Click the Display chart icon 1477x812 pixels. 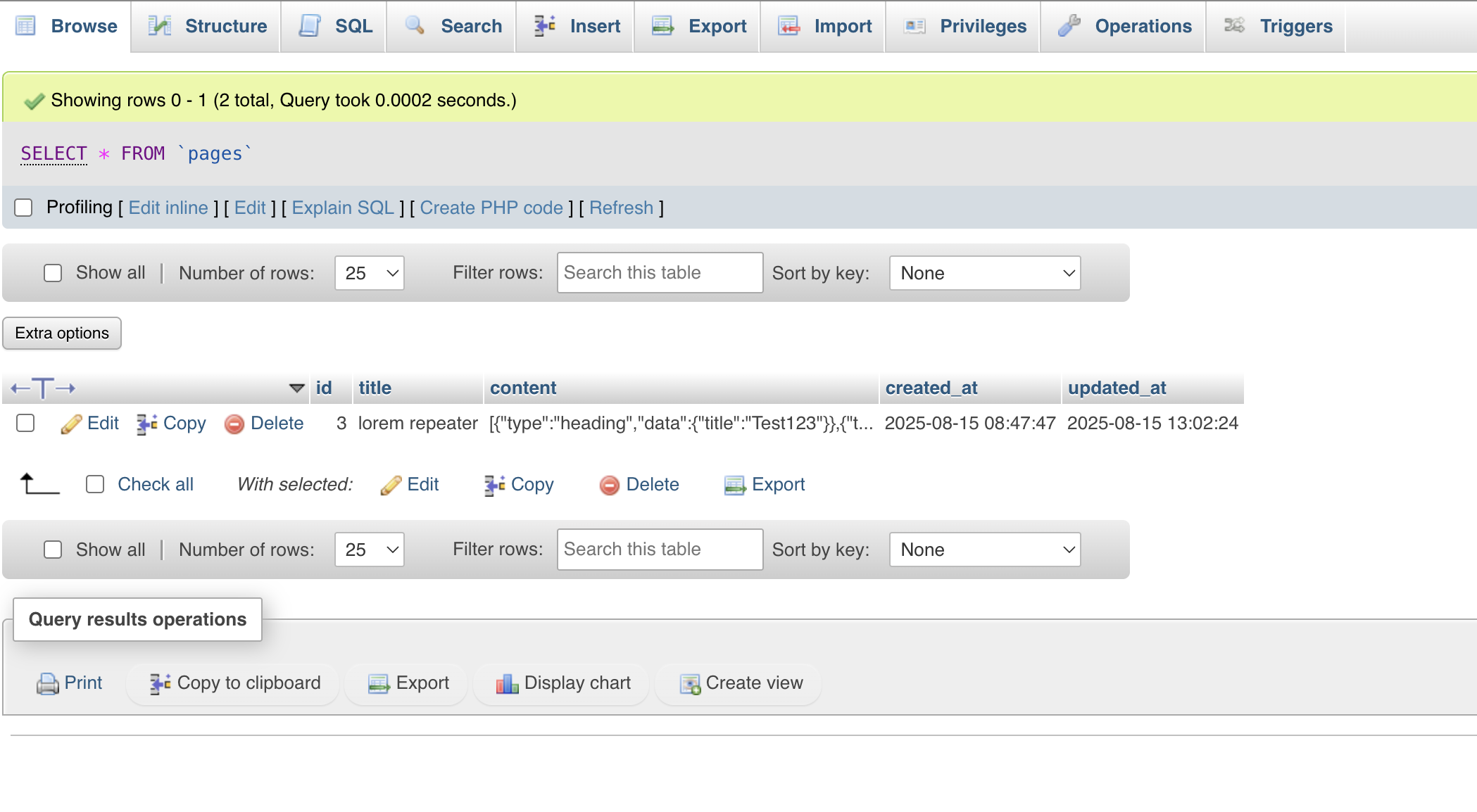coord(507,683)
